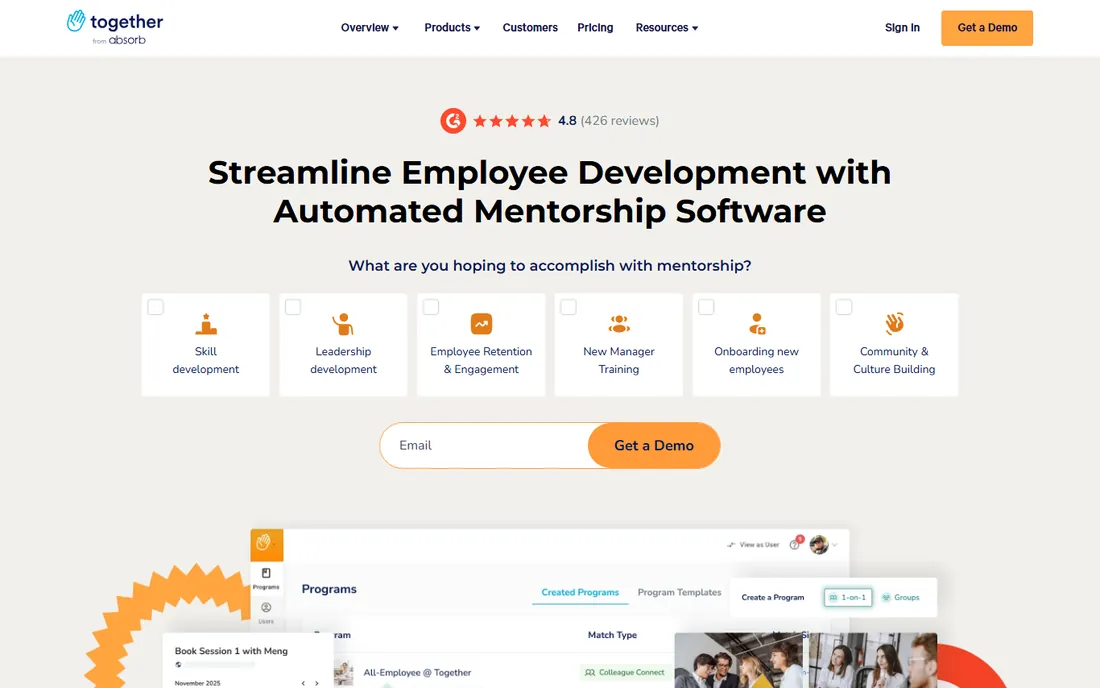Switch to the Program Templates tab
This screenshot has height=688, width=1100.
(x=679, y=593)
